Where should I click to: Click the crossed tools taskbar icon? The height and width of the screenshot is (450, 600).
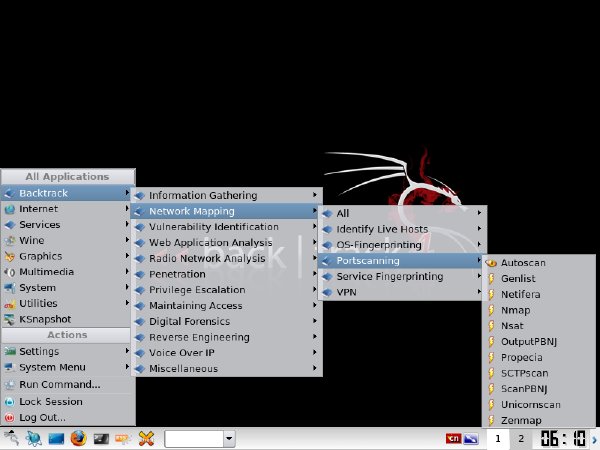point(146,439)
